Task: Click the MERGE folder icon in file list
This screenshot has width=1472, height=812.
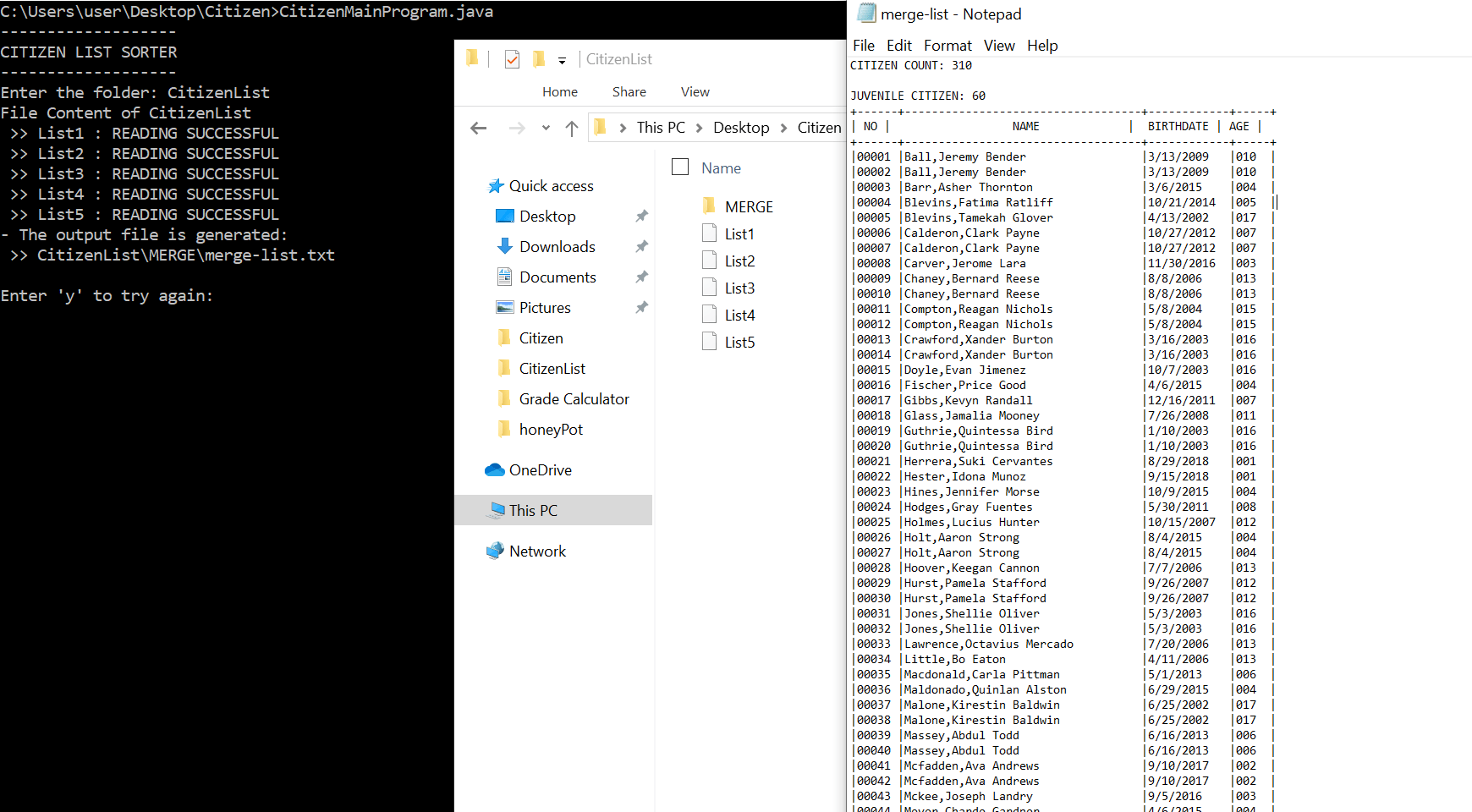Action: [709, 206]
